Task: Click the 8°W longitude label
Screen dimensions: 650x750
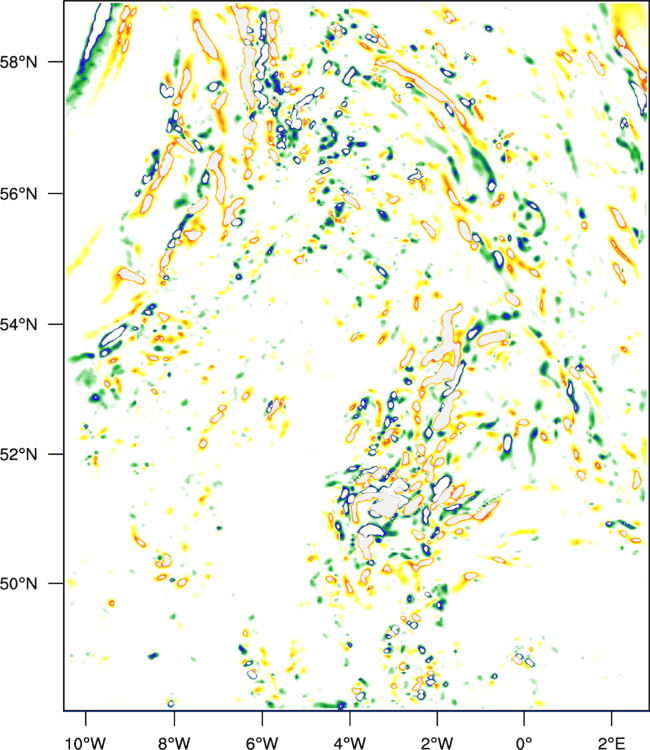Action: click(x=174, y=742)
